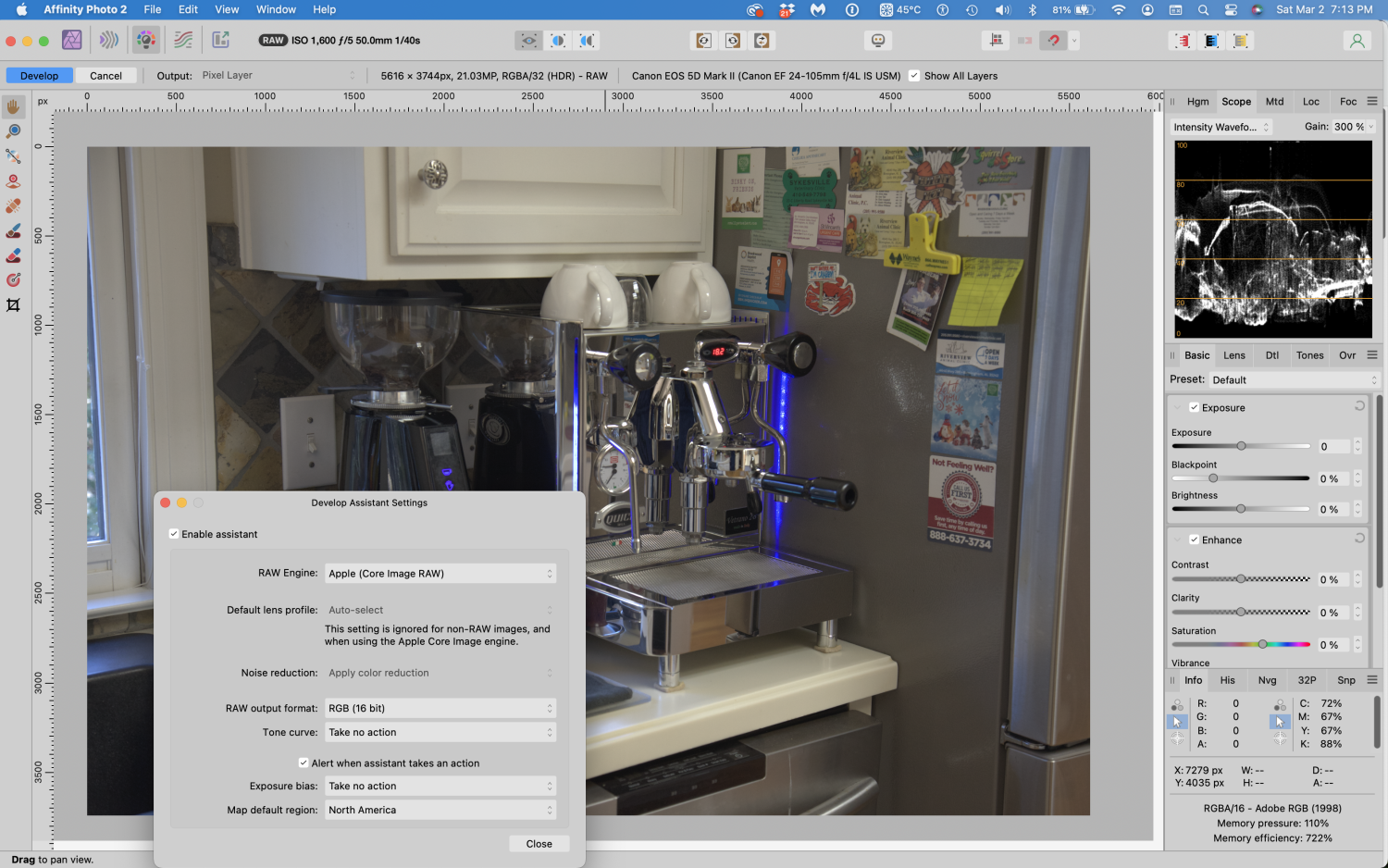Open the assistant options via the robot icon
The height and width of the screenshot is (868, 1388).
coord(877,40)
